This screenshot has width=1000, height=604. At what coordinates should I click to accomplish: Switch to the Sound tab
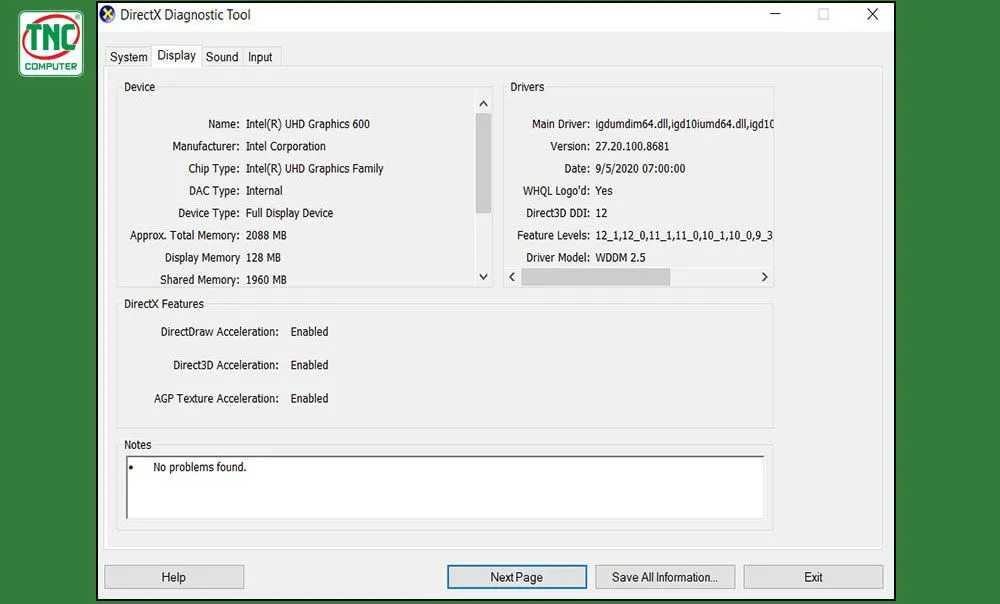point(222,57)
